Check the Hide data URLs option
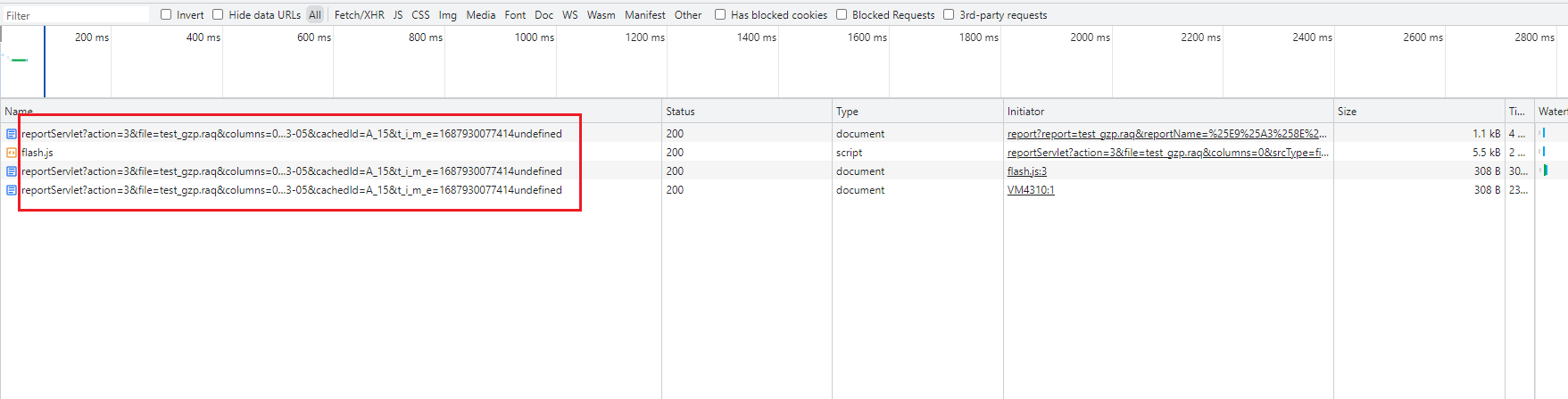Viewport: 1568px width, 399px height. click(x=218, y=14)
